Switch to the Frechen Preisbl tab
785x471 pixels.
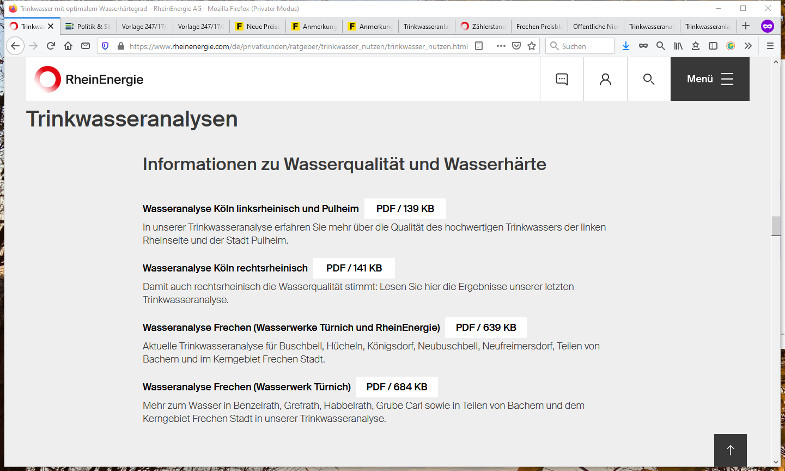[539, 26]
